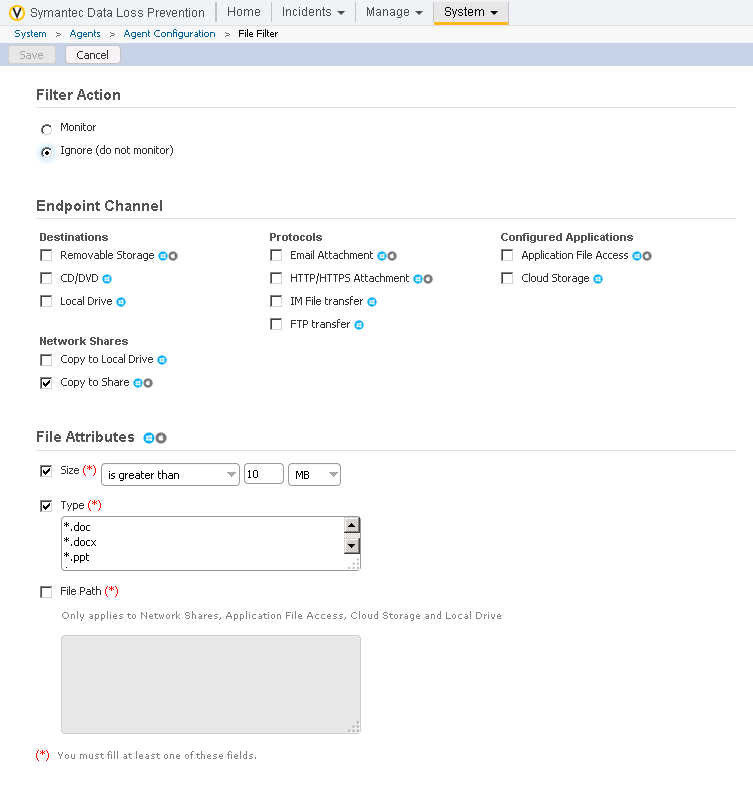Screen dimensions: 753x786
Task: Enable the File Path checkbox
Action: click(x=46, y=592)
